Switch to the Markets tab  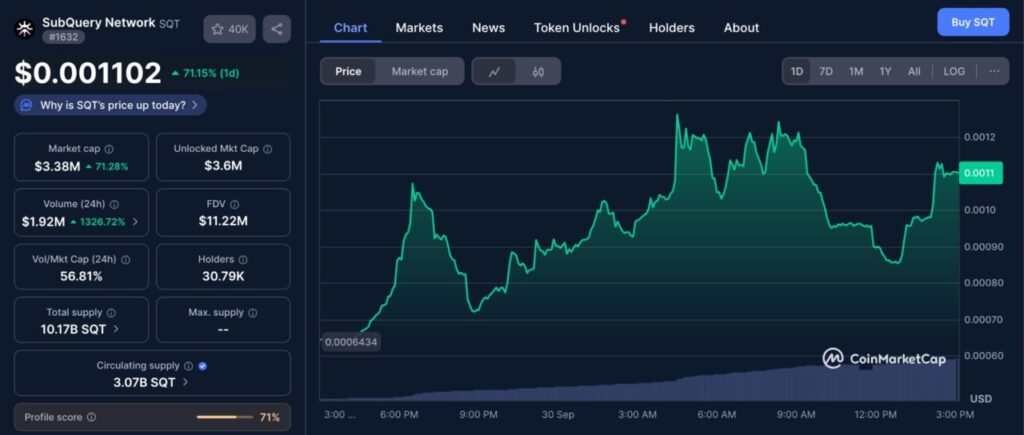(419, 28)
